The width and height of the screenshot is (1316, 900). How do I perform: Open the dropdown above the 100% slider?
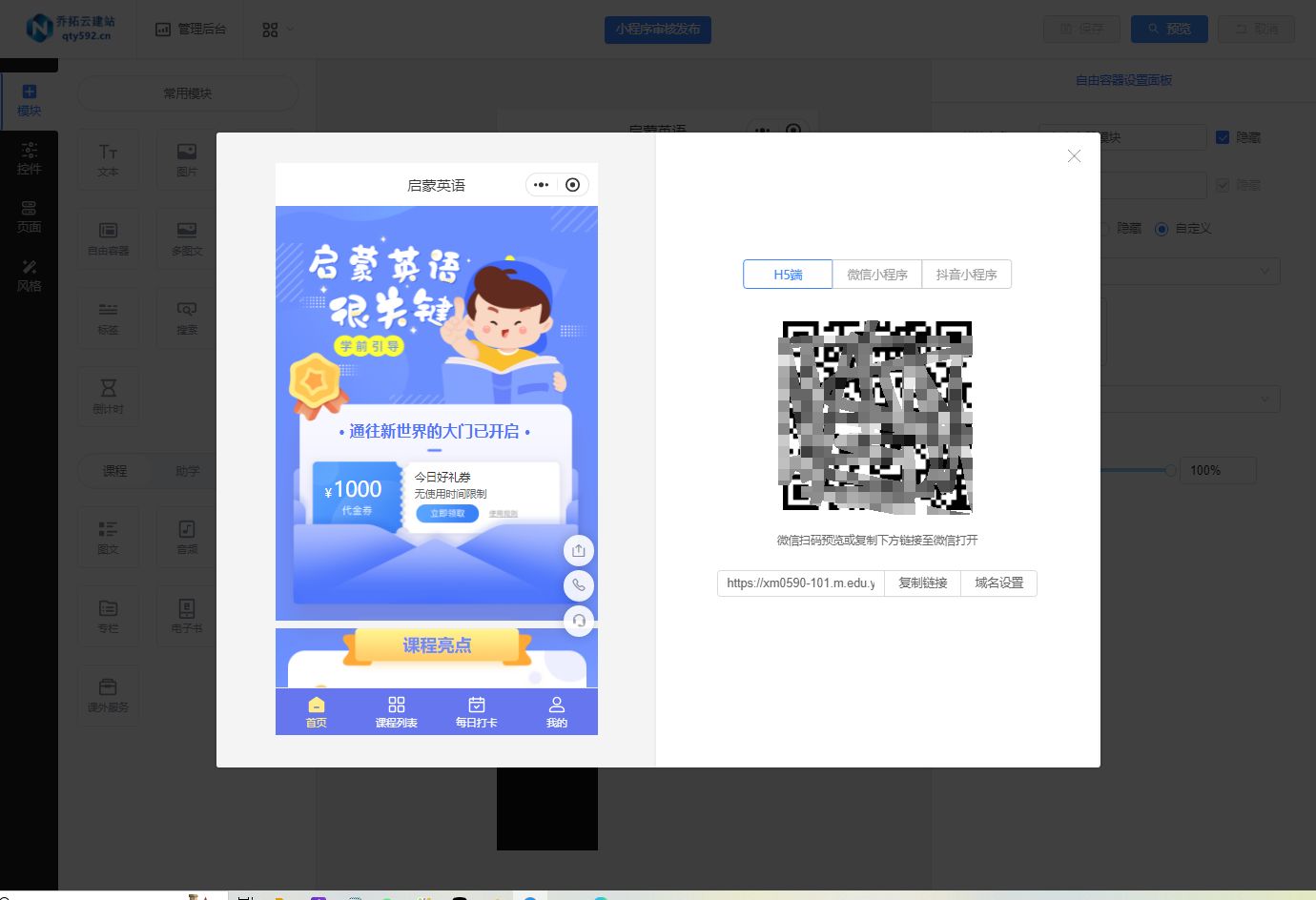pos(1192,399)
